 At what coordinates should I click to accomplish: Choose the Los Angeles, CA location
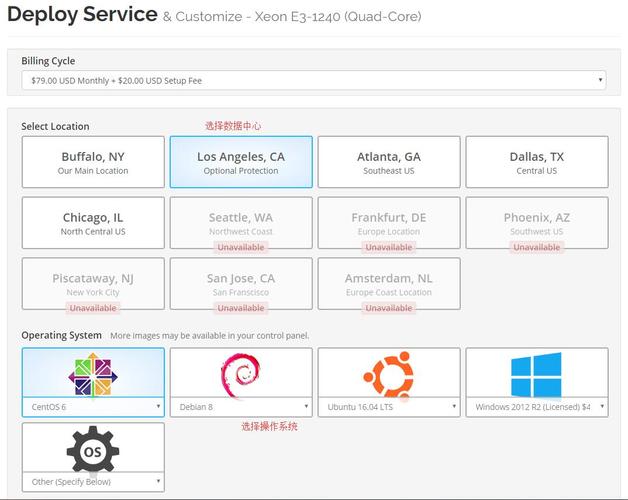[x=241, y=162]
